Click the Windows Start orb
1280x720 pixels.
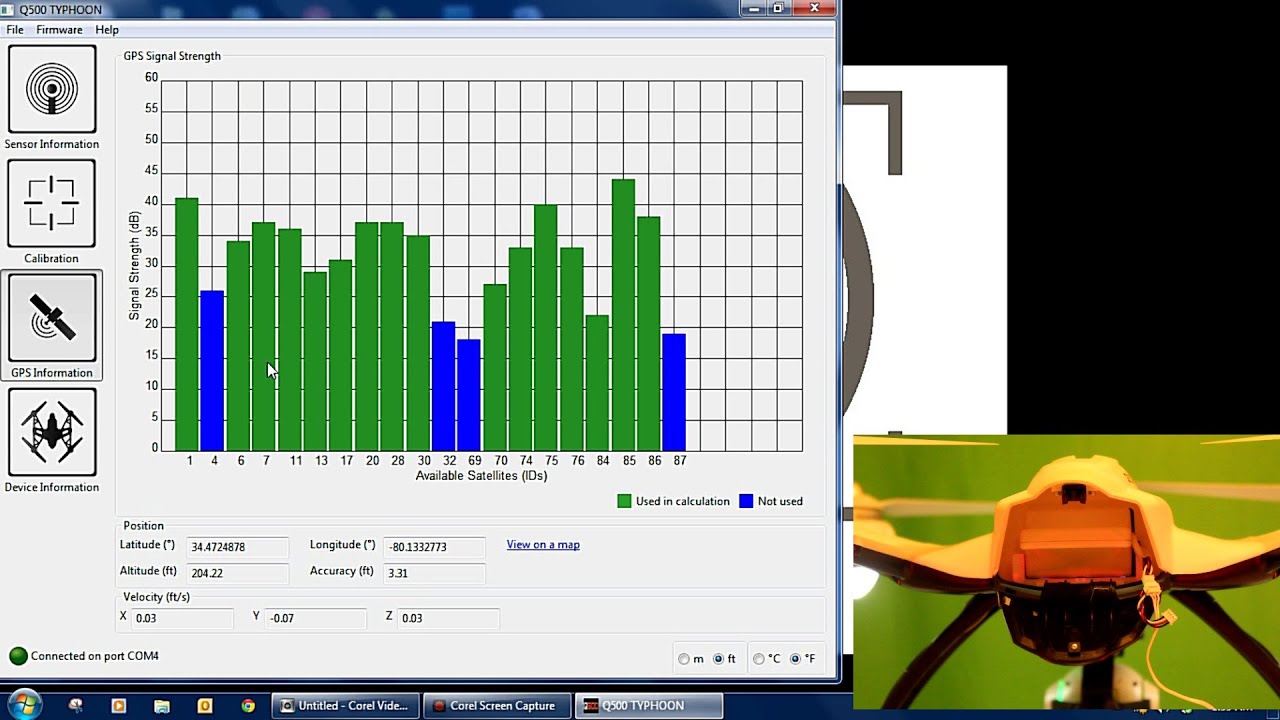[24, 705]
